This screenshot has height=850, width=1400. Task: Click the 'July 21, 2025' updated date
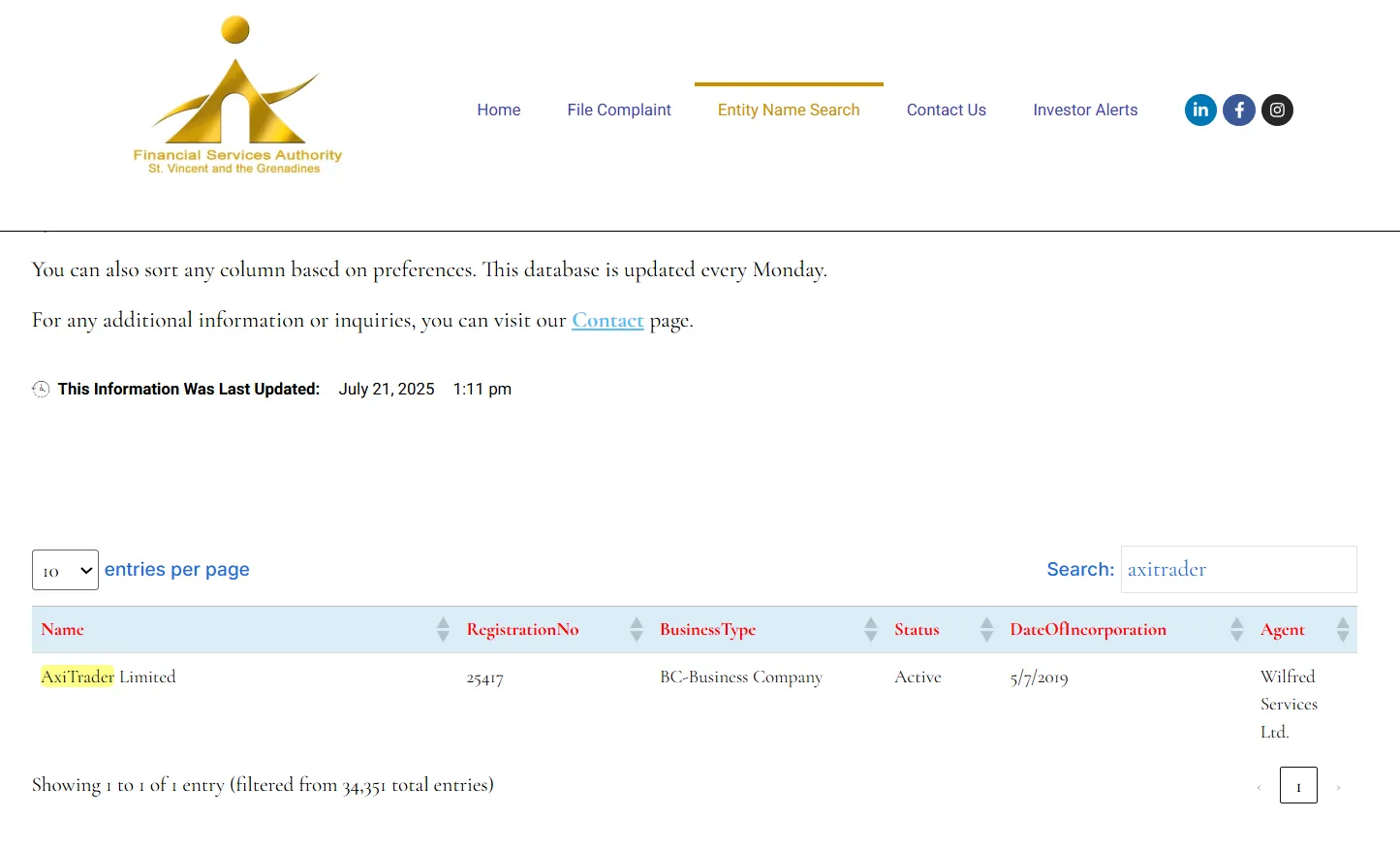tap(387, 390)
